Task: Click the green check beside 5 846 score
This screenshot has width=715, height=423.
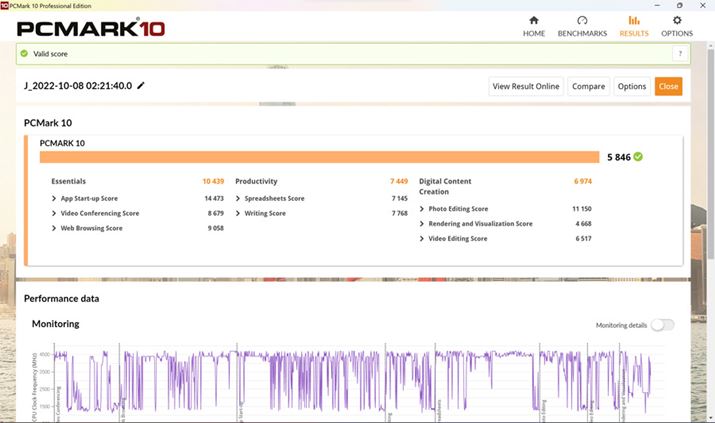Action: point(638,157)
